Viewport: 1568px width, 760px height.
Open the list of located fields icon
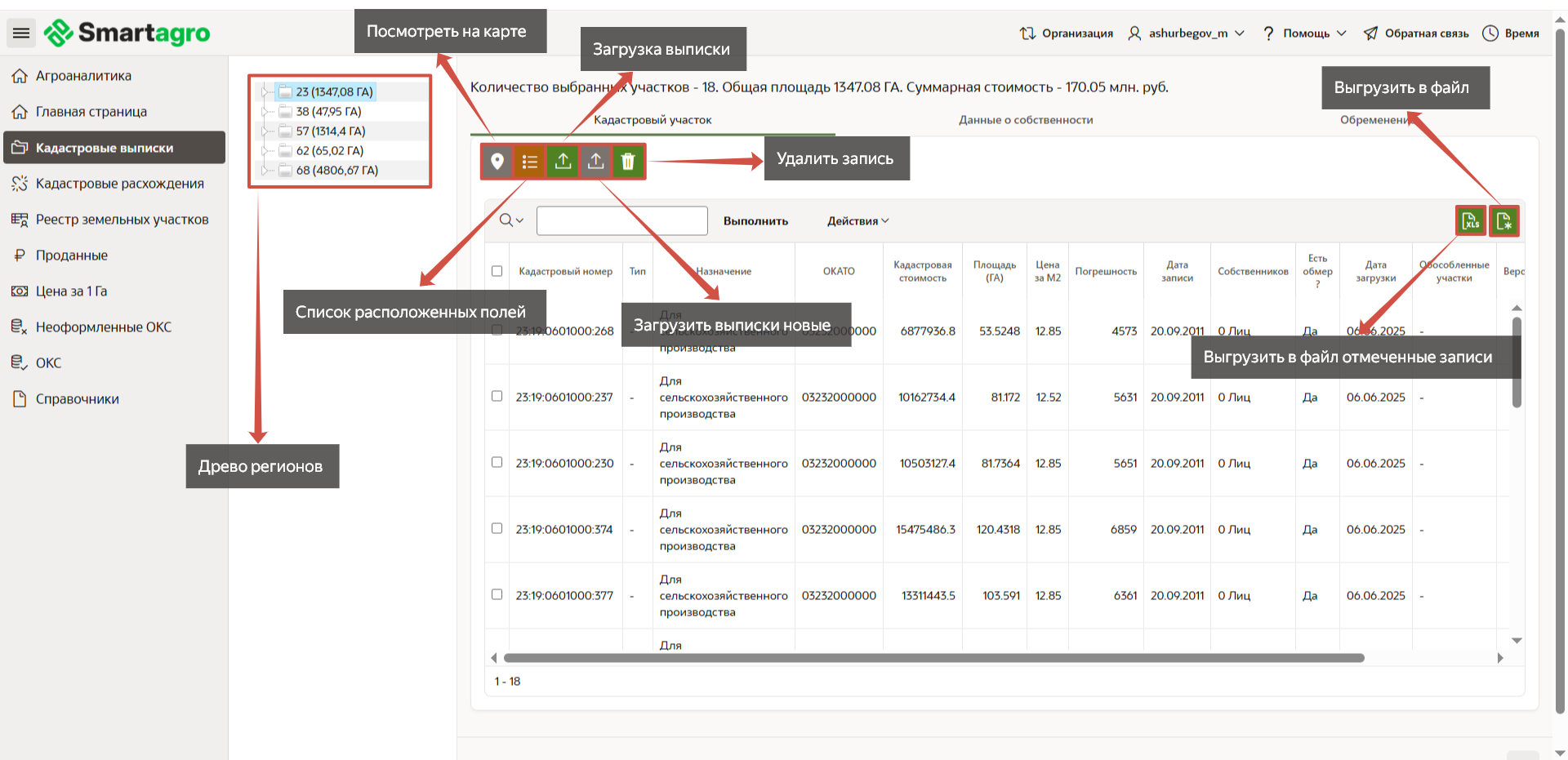[x=530, y=162]
